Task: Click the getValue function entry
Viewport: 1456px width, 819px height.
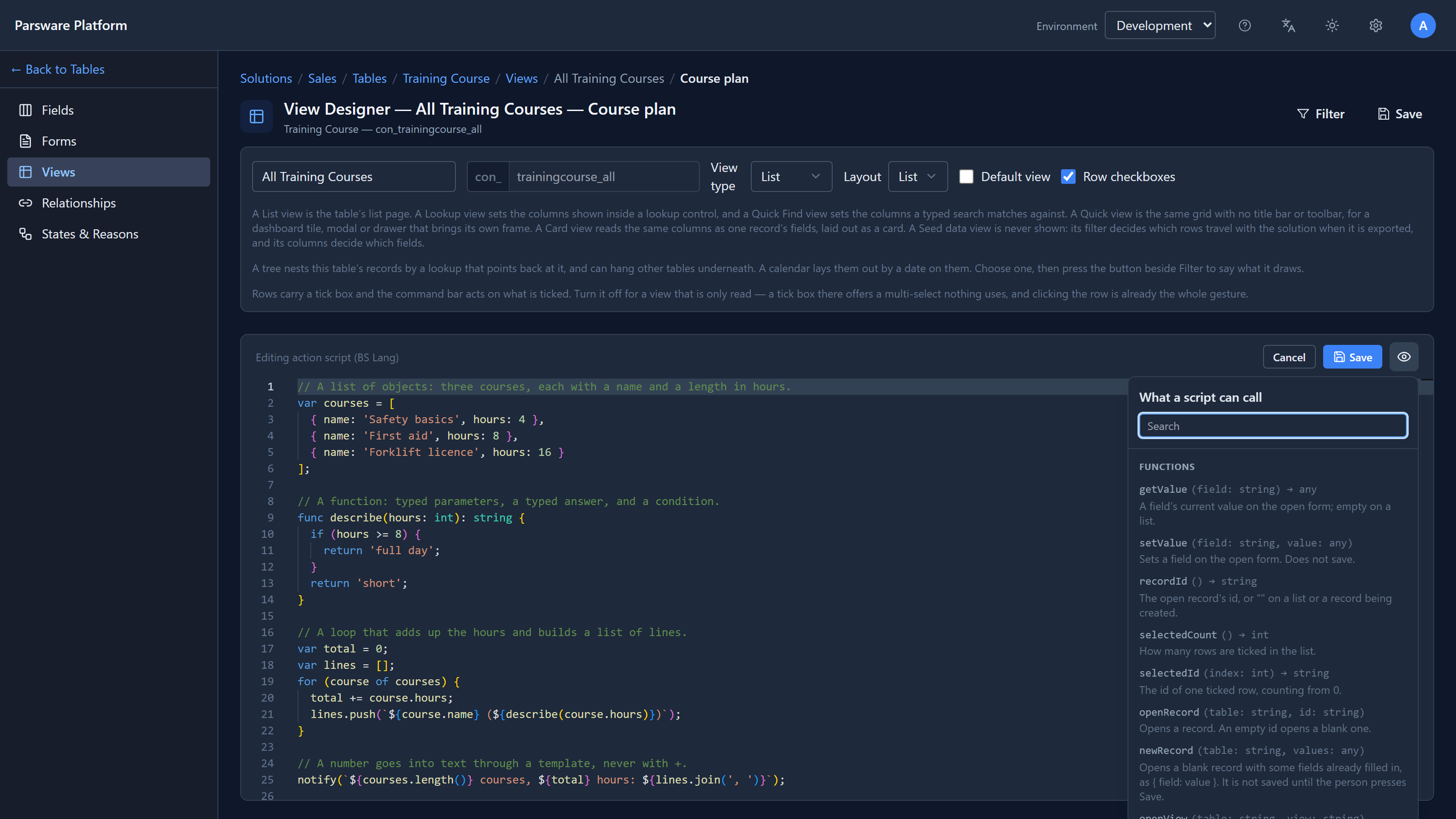Action: tap(1272, 505)
